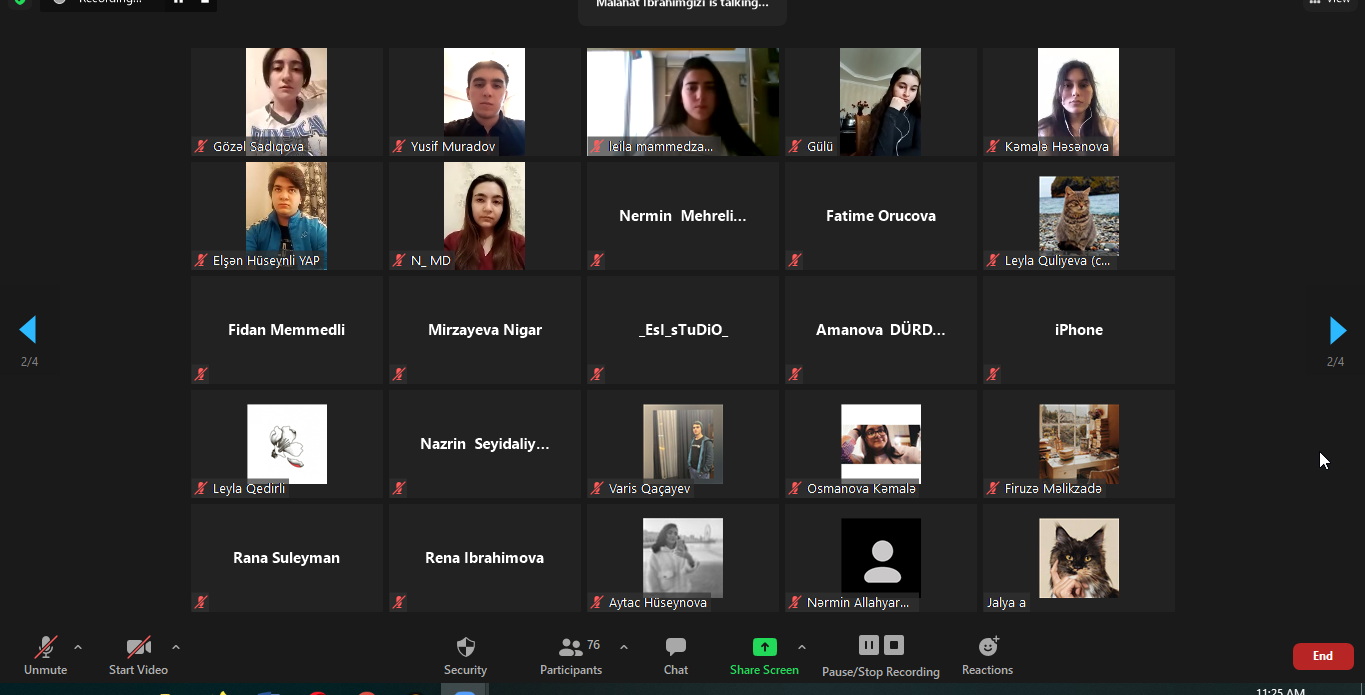
Task: Click the red End button
Action: (x=1323, y=656)
